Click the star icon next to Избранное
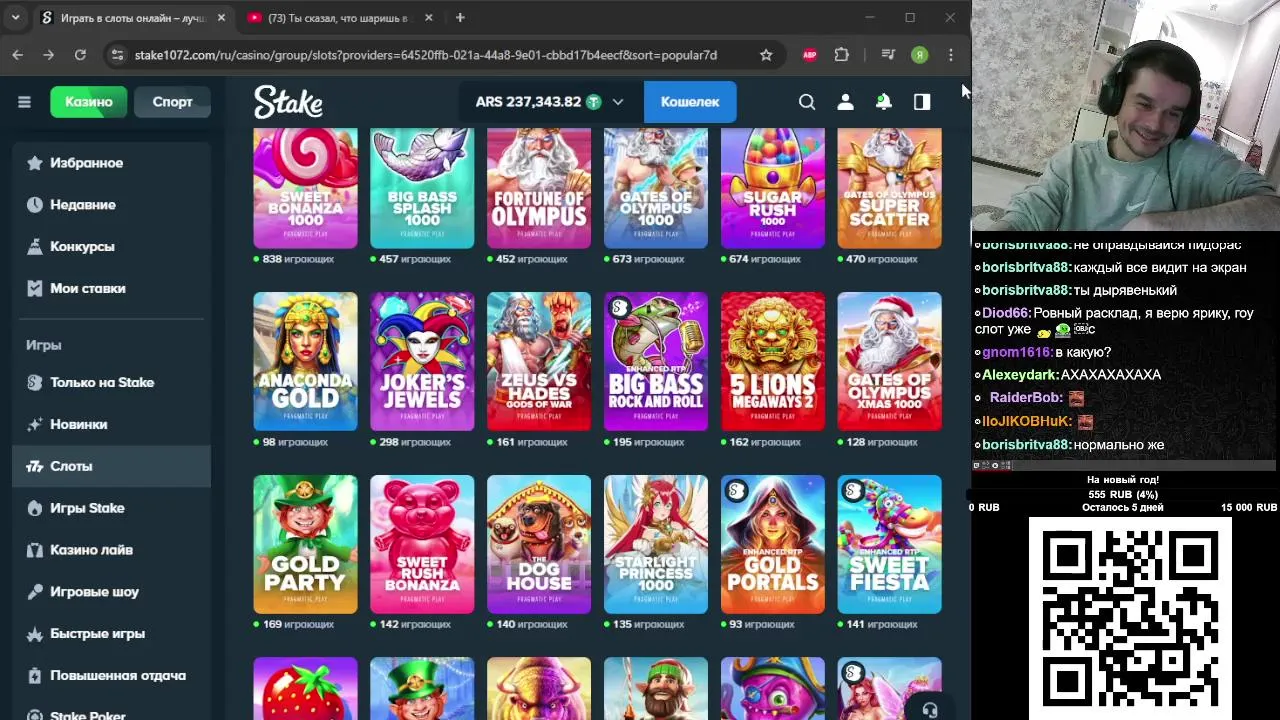This screenshot has height=720, width=1280. pos(35,163)
